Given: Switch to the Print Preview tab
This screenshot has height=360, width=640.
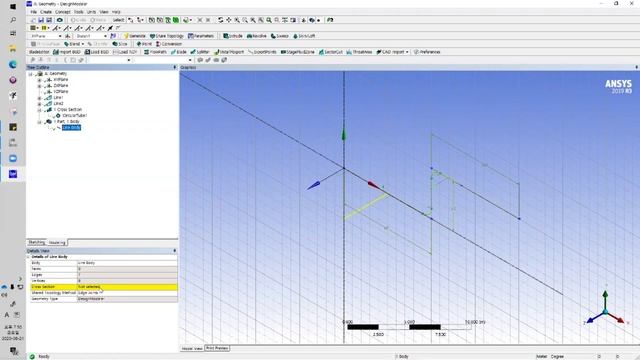Looking at the screenshot, I should [217, 348].
